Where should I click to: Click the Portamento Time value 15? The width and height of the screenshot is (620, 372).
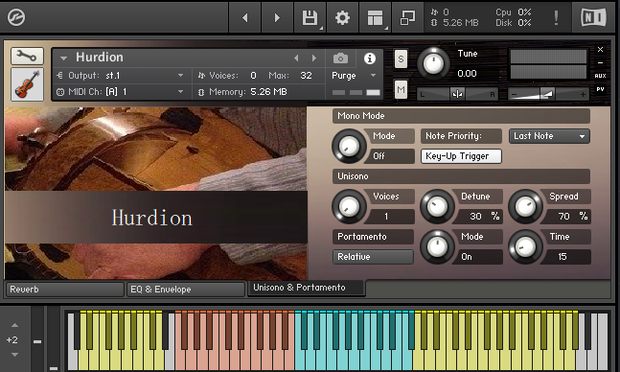coord(562,257)
